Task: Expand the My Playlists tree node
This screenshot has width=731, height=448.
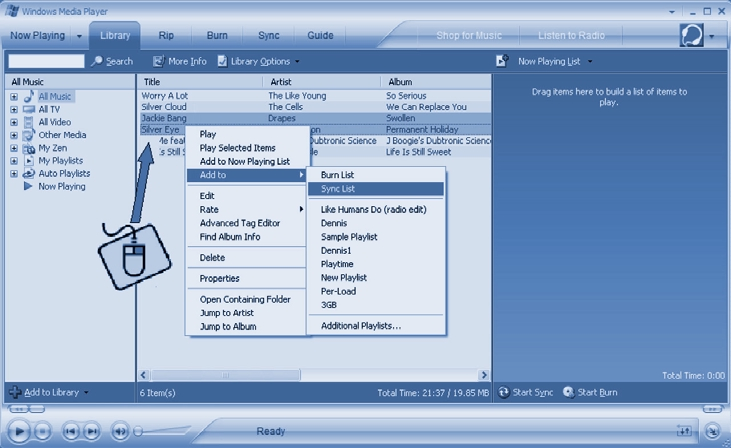Action: click(14, 161)
